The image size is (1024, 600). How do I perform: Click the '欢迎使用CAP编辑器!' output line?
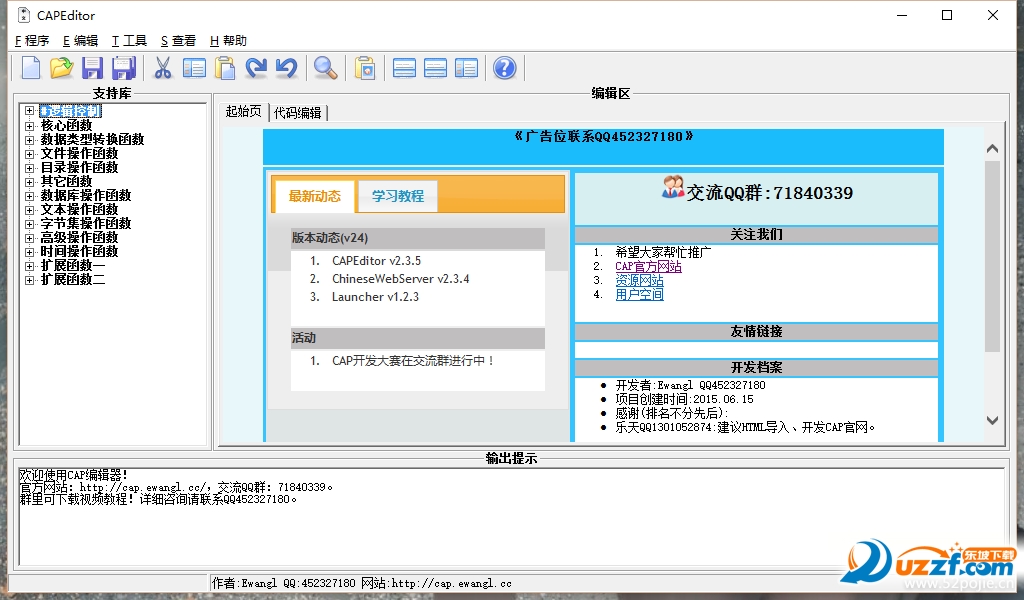73,475
